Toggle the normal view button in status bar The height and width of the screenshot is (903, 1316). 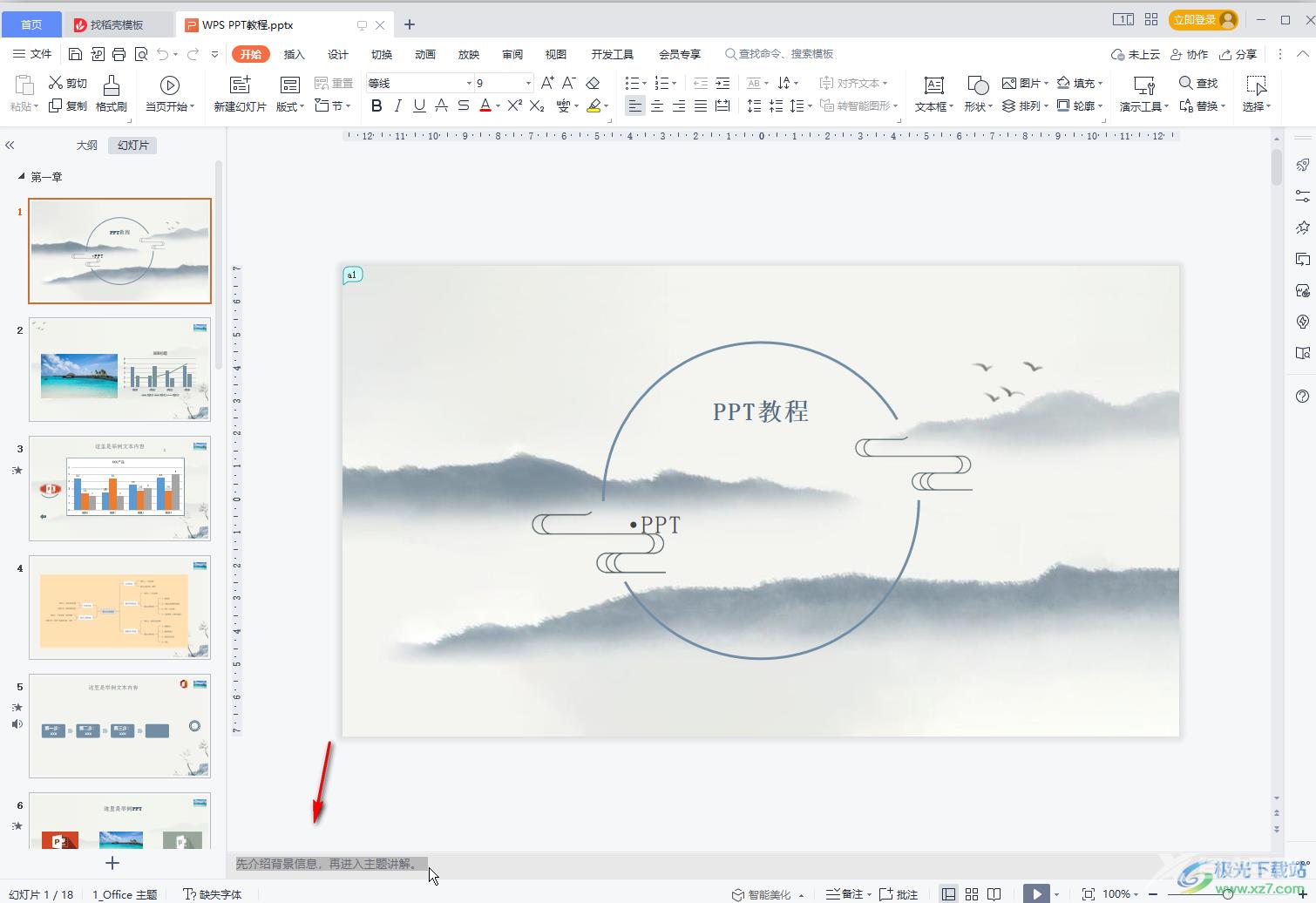pos(949,893)
